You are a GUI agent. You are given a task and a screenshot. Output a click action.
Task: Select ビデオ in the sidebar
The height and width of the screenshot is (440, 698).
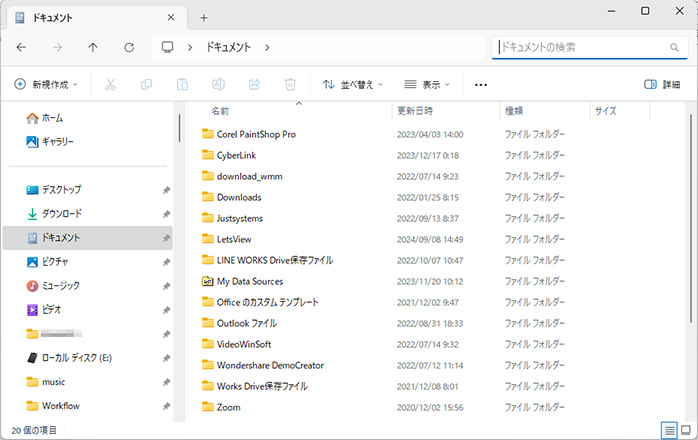pos(88,310)
